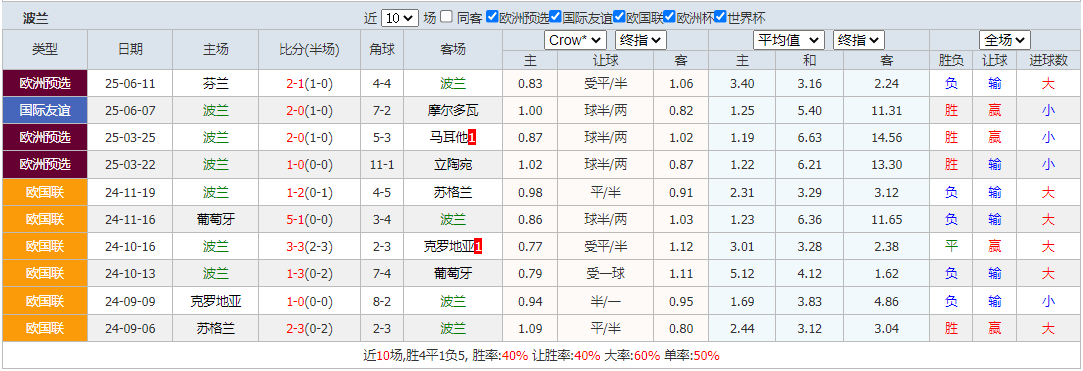Toggle the 同客 checkbox
This screenshot has width=1083, height=371.
click(447, 17)
